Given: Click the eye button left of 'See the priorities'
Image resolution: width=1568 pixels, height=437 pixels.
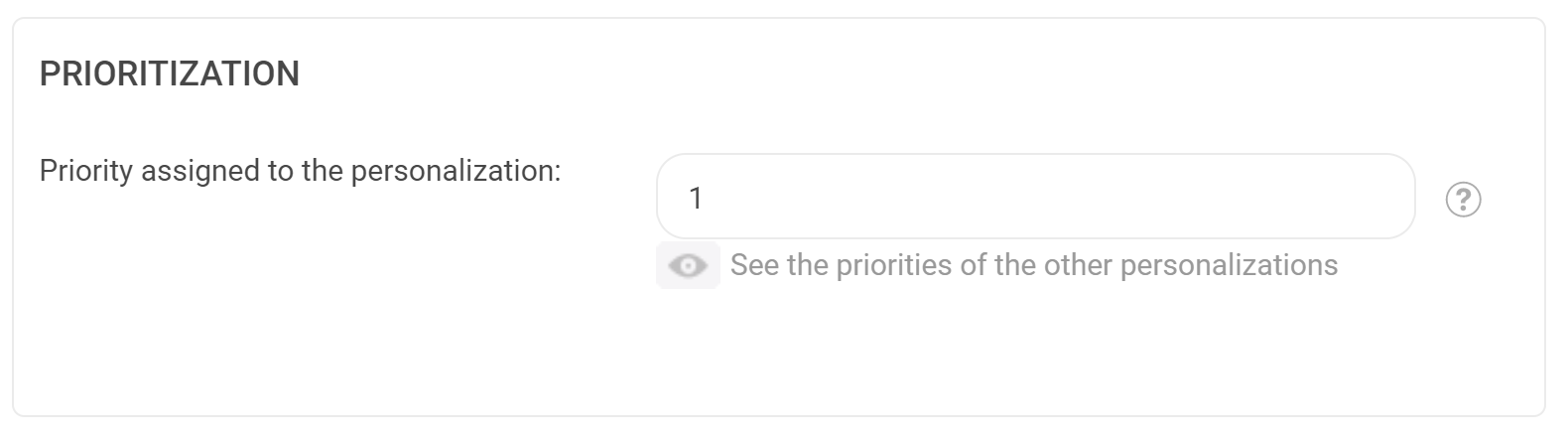Looking at the screenshot, I should pos(688,265).
